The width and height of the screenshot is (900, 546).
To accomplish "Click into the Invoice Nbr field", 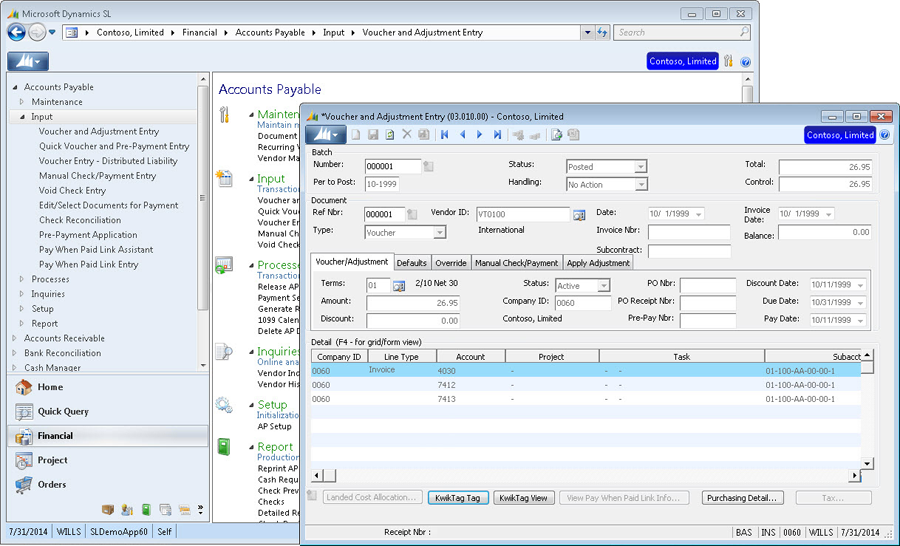I will (689, 232).
